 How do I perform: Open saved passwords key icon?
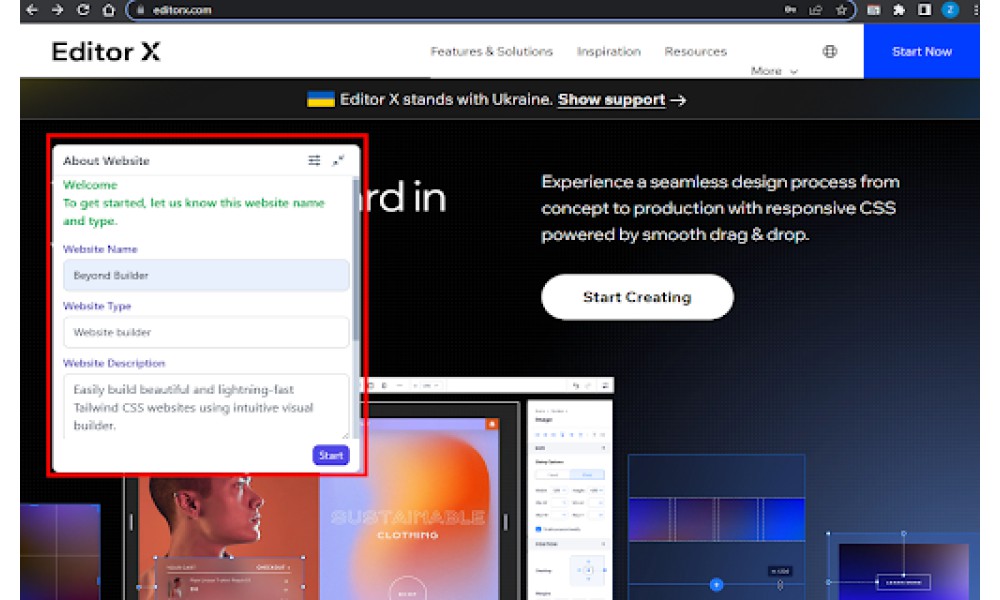(x=790, y=10)
